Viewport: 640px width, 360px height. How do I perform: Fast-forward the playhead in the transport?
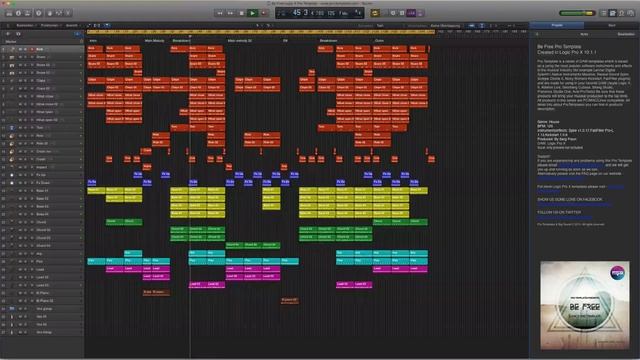pyautogui.click(x=231, y=13)
